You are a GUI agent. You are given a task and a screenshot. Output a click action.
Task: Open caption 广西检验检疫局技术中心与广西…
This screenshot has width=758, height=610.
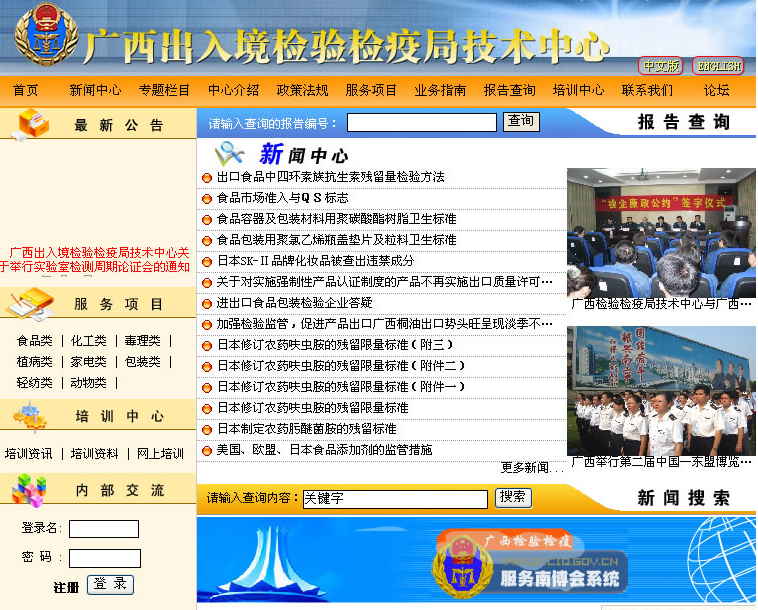pyautogui.click(x=661, y=304)
